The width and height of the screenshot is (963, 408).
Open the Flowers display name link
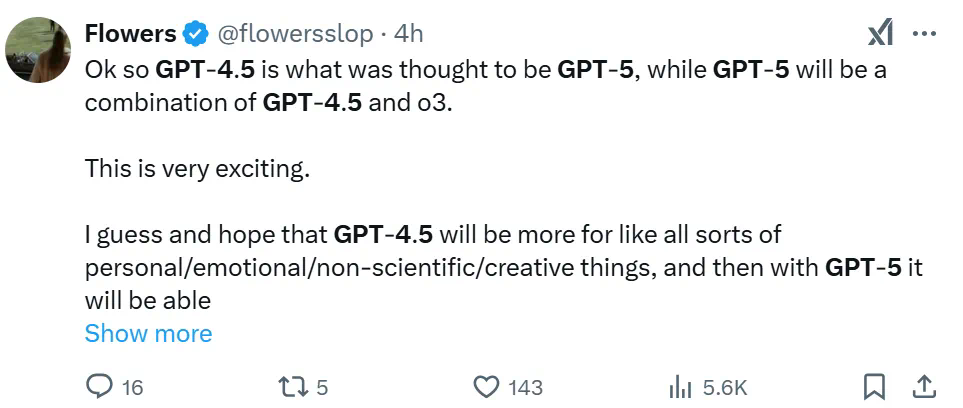pyautogui.click(x=130, y=34)
